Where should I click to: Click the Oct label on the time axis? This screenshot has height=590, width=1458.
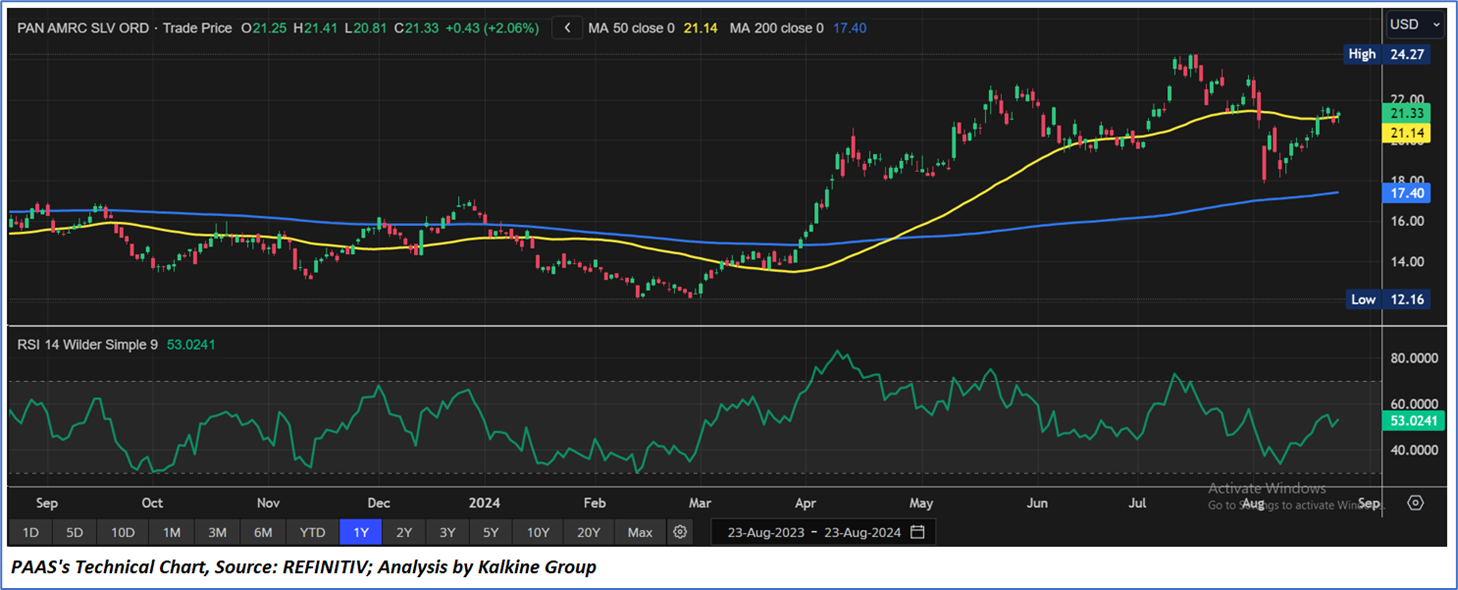point(152,503)
